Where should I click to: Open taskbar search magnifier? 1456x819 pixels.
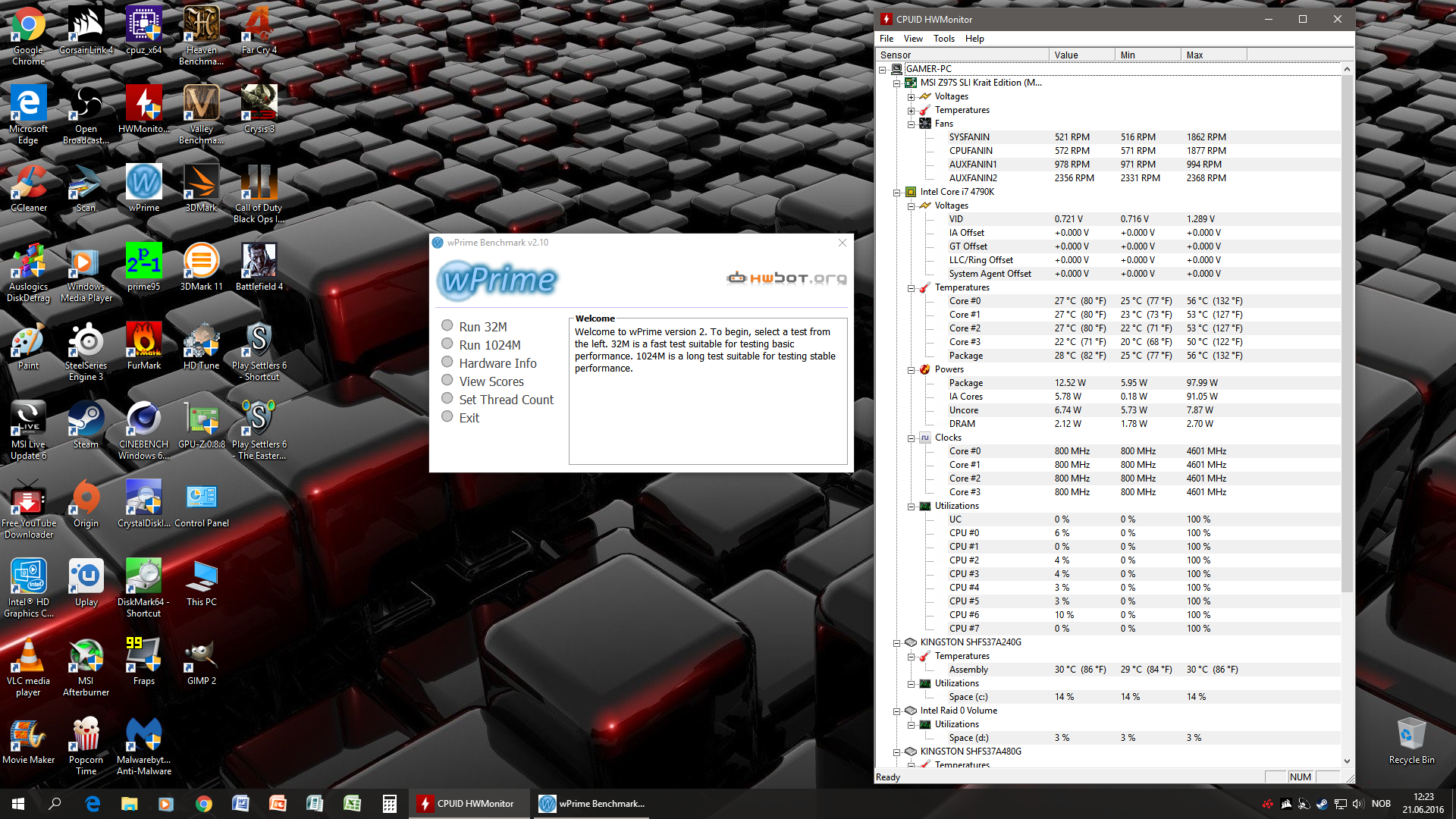click(55, 804)
